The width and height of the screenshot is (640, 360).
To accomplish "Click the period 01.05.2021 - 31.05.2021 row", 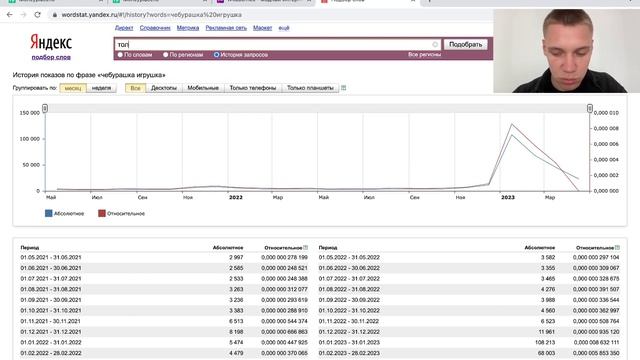I will (x=164, y=258).
